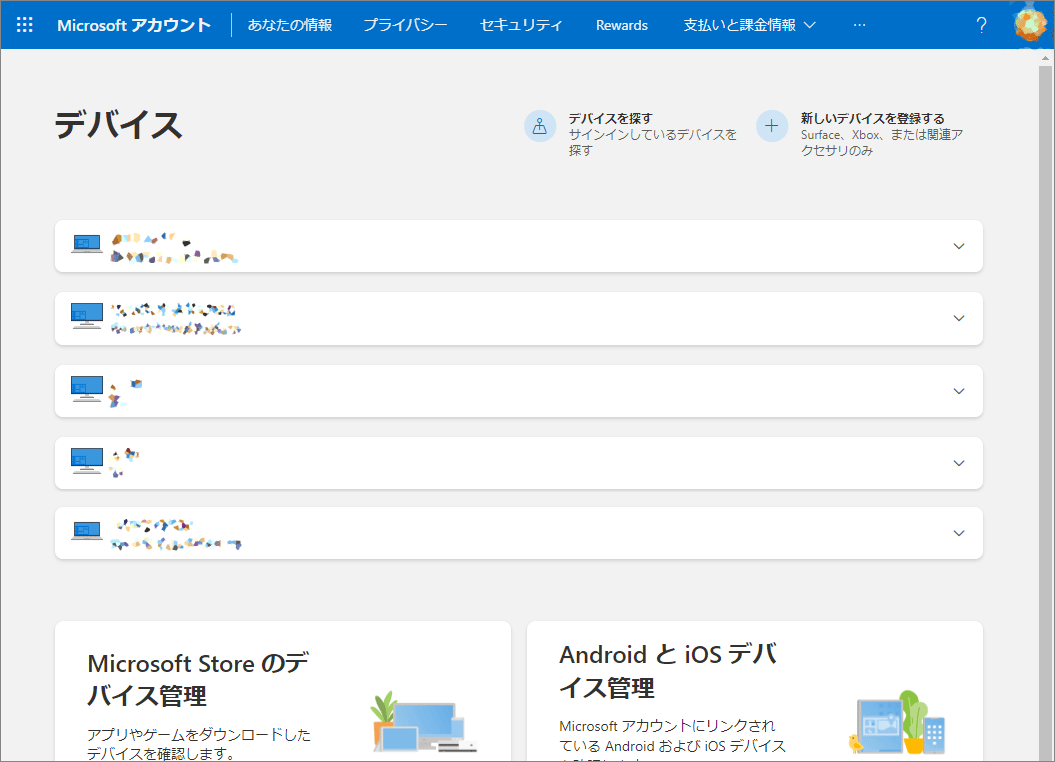Click the Microsoft アカウント home link

tap(134, 25)
